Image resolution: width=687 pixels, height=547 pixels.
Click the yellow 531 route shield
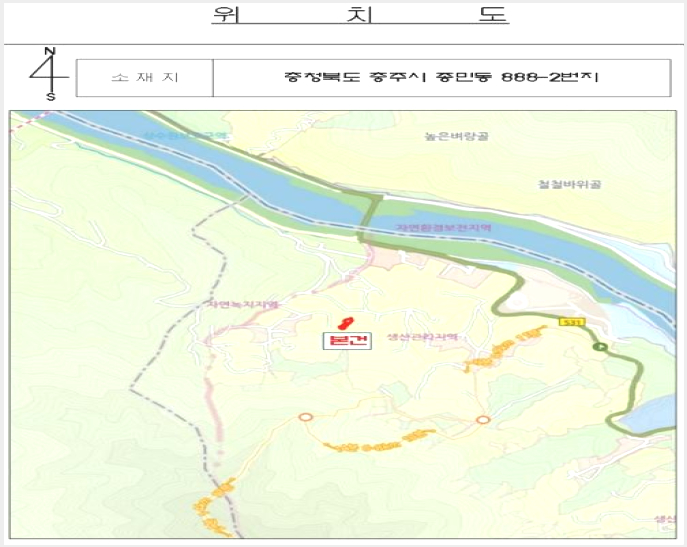pos(572,322)
